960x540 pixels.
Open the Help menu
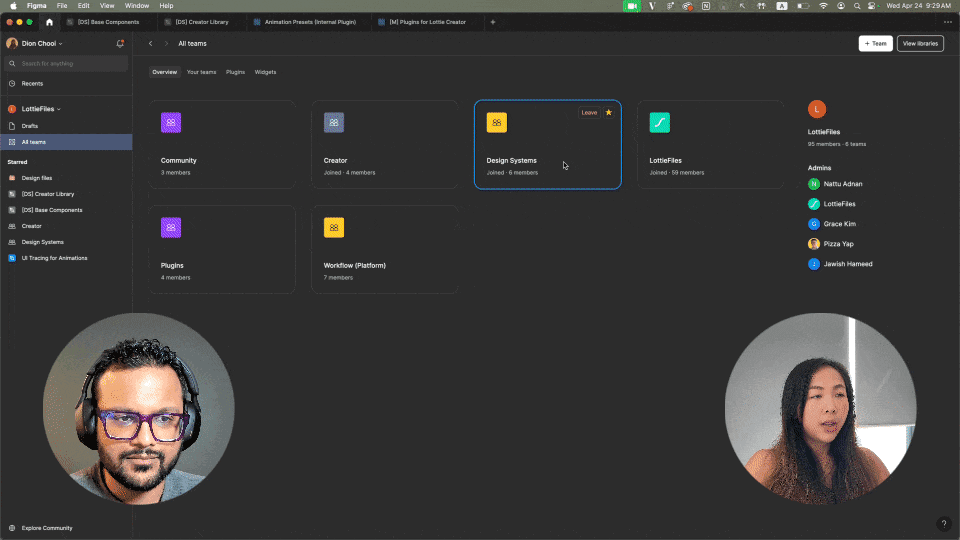(x=166, y=6)
